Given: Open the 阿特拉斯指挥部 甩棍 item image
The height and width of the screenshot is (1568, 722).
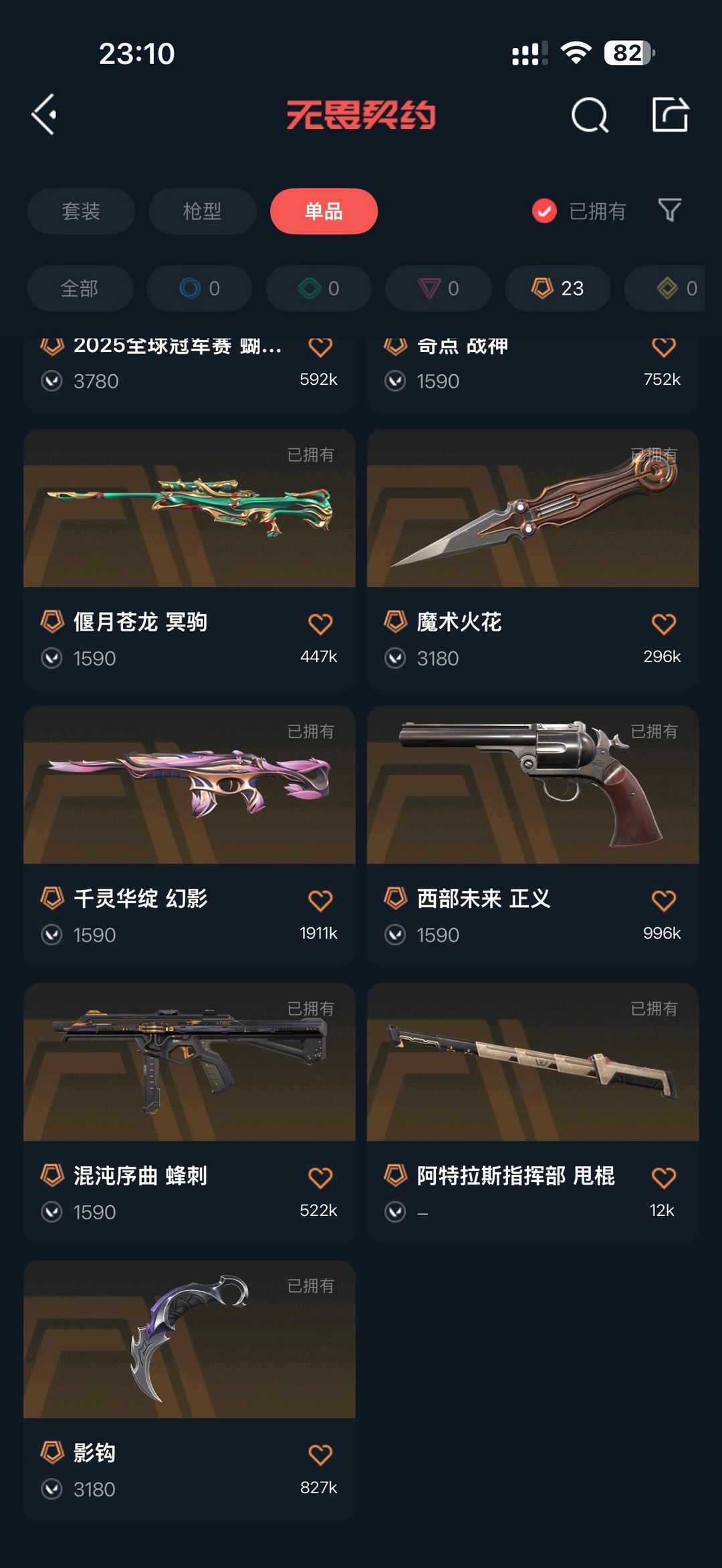Looking at the screenshot, I should coord(533,1062).
